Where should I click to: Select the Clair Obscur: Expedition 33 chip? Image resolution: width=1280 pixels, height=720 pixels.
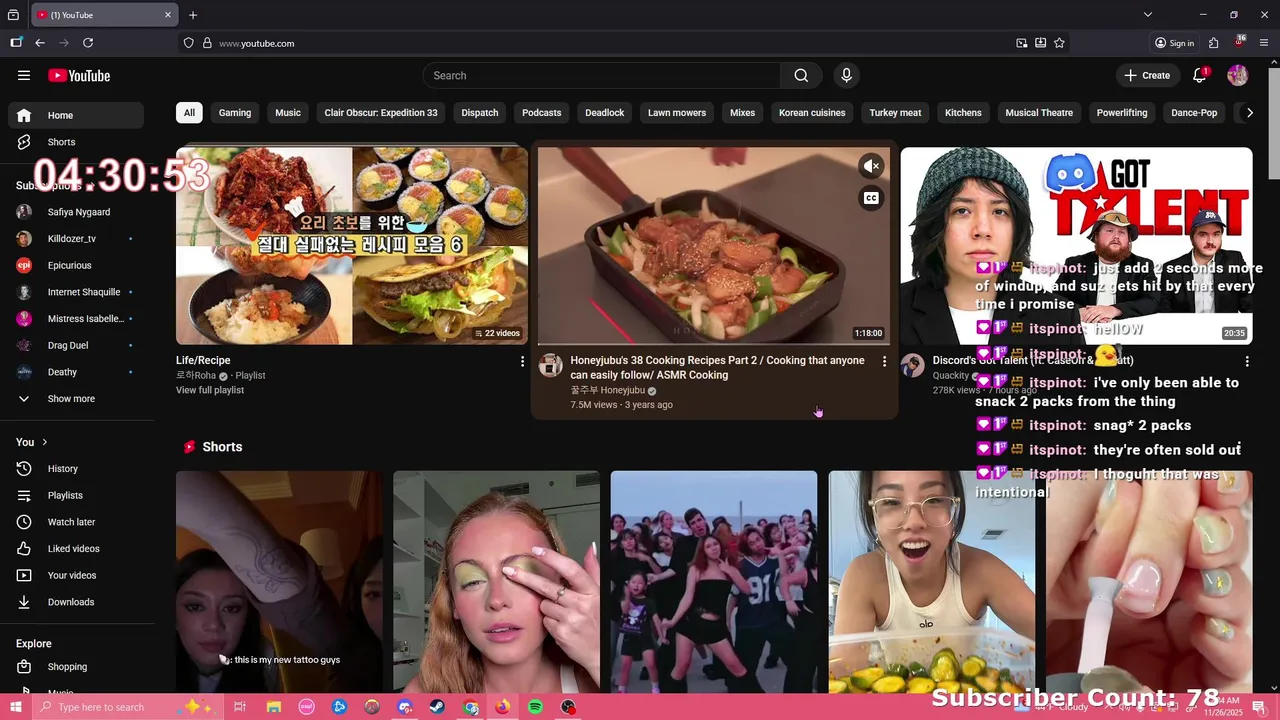tap(381, 113)
